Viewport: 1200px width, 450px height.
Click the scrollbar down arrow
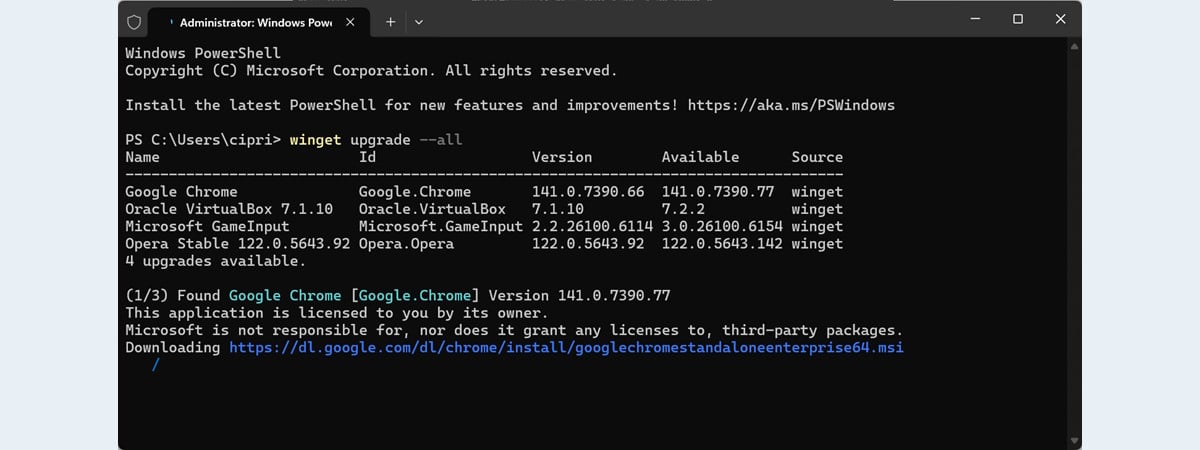1075,440
